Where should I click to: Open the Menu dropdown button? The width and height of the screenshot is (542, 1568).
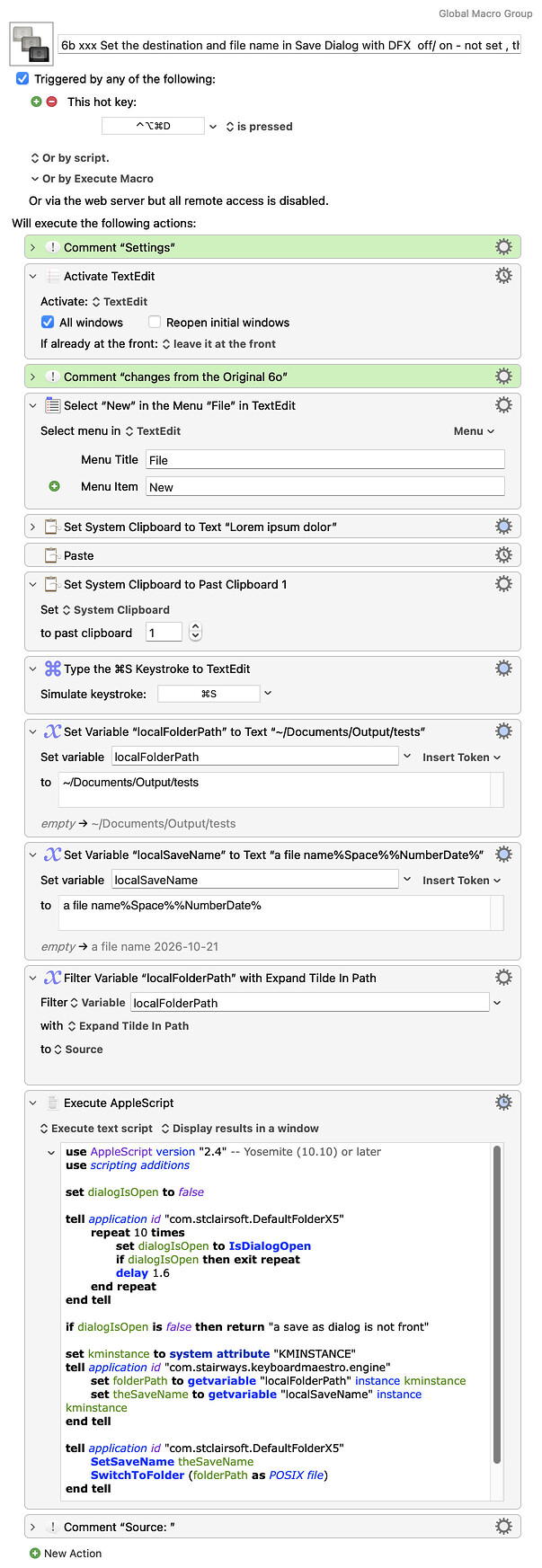(474, 431)
